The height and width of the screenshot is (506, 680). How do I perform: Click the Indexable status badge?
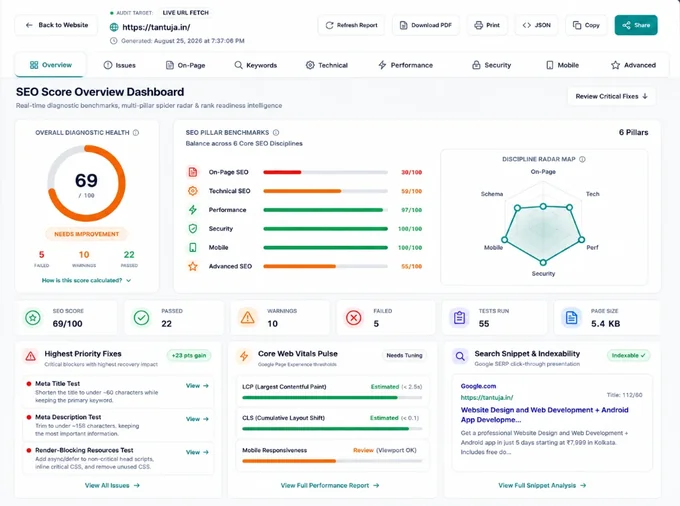628,356
